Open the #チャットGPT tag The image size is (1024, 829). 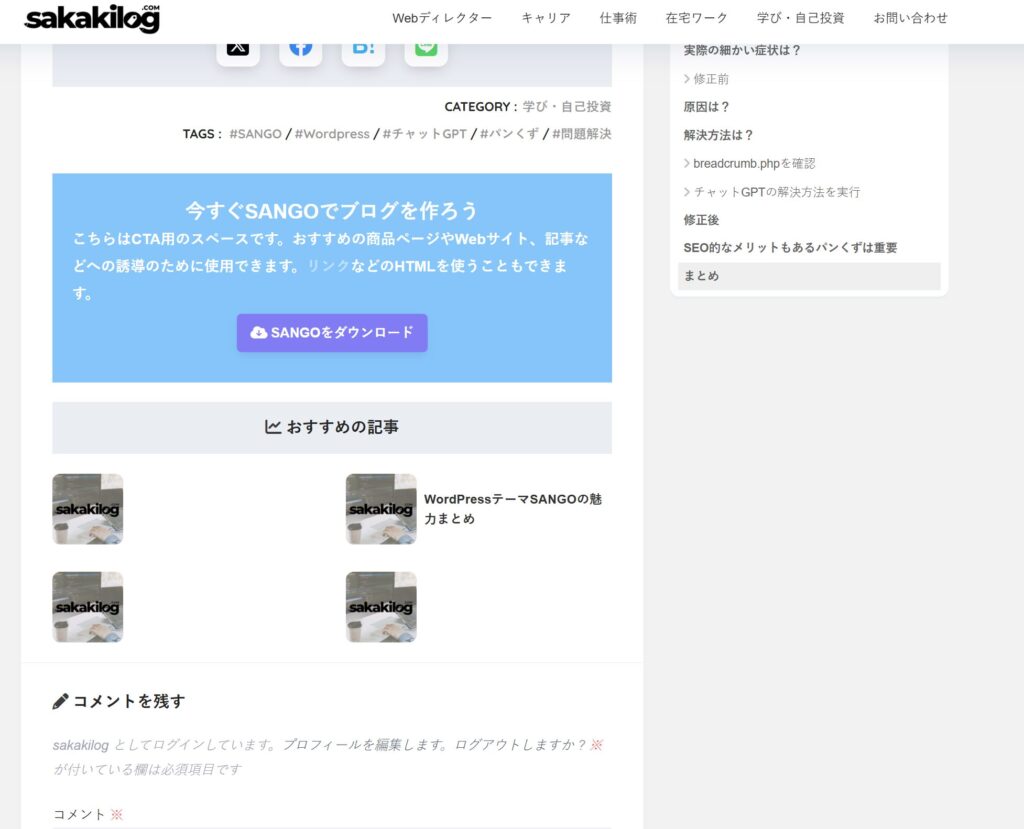(x=424, y=134)
